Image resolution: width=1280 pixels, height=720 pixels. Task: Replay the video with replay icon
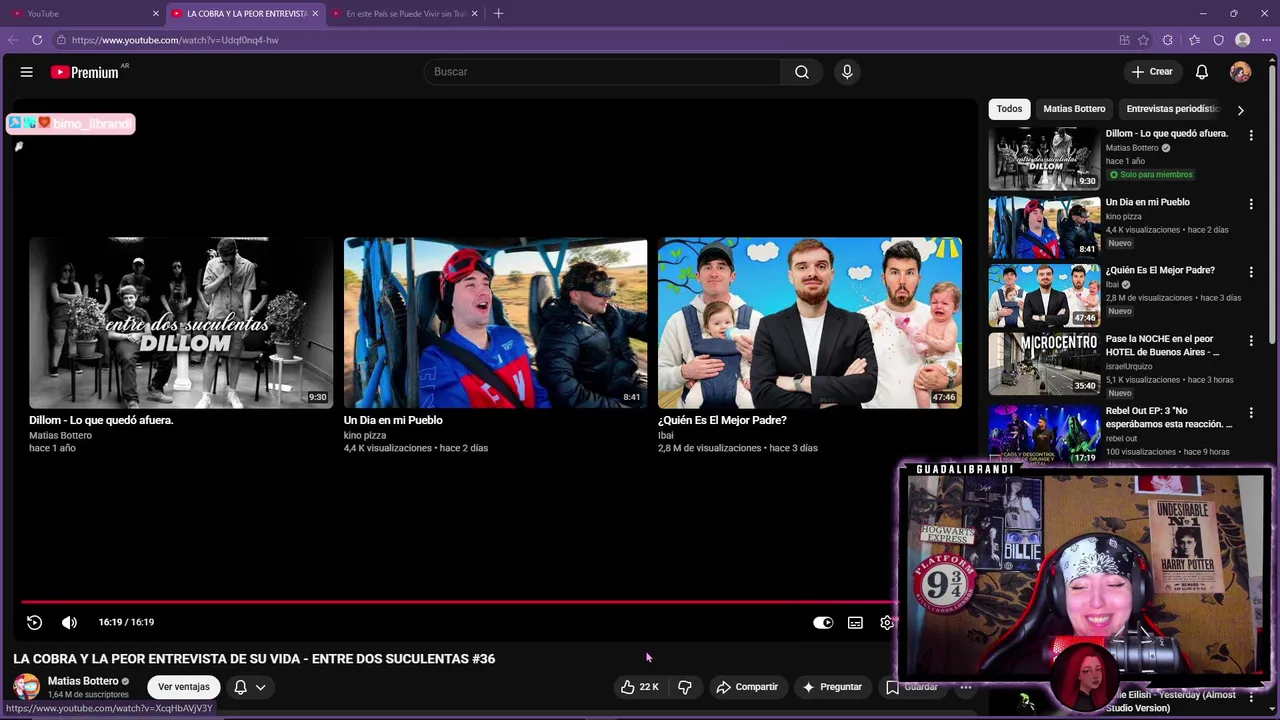tap(34, 622)
